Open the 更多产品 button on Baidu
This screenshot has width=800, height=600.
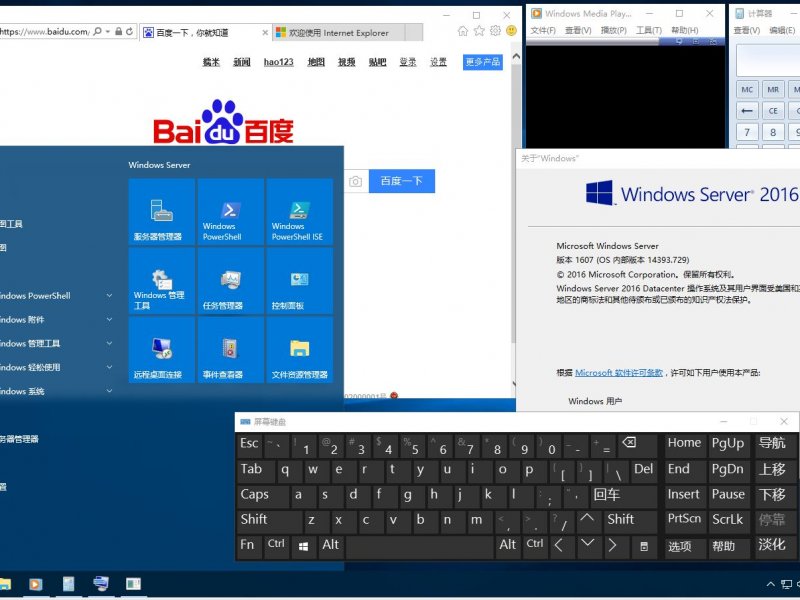point(483,62)
